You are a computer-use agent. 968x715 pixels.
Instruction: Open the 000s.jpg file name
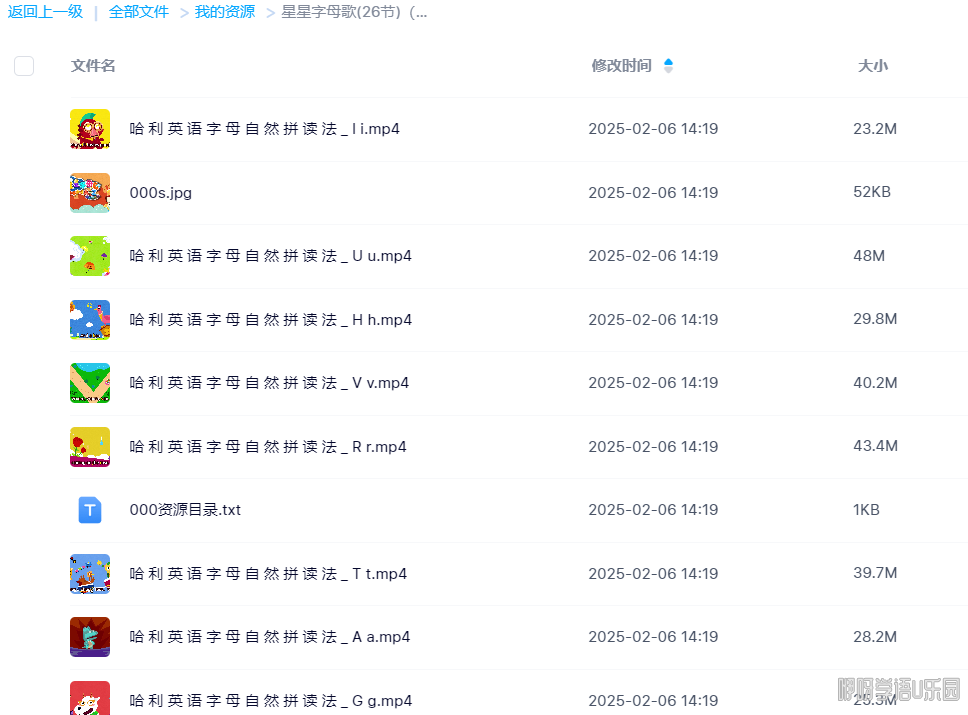click(160, 193)
